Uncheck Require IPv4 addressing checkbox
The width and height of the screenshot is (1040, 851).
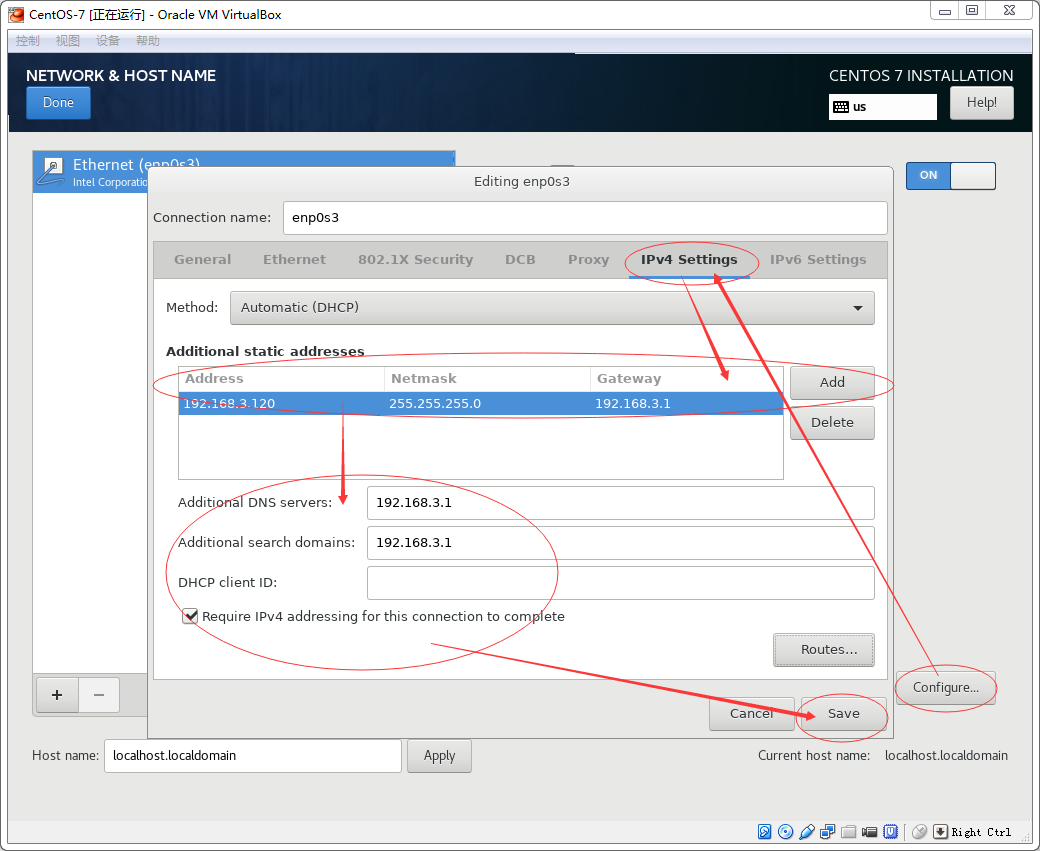click(x=190, y=617)
